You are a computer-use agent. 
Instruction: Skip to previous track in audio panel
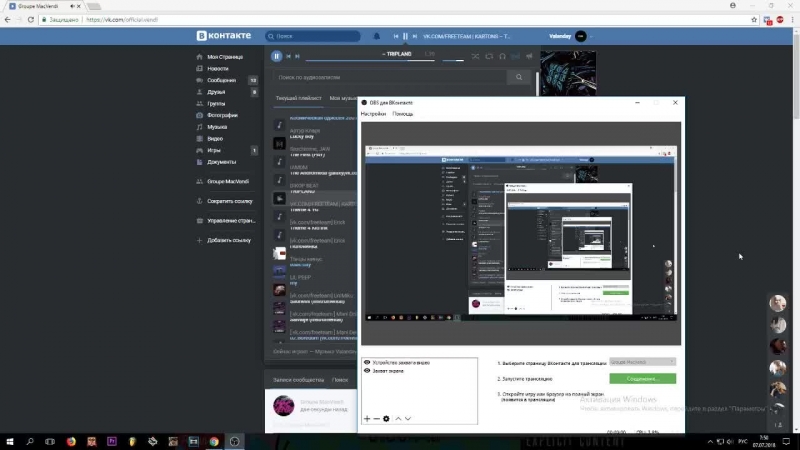[x=288, y=56]
